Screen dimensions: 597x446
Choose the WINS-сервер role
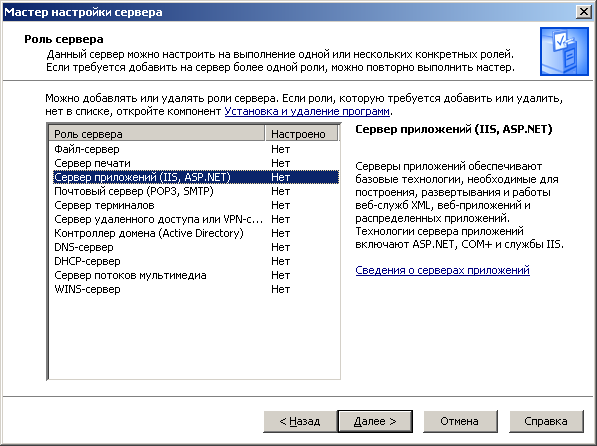pyautogui.click(x=194, y=289)
